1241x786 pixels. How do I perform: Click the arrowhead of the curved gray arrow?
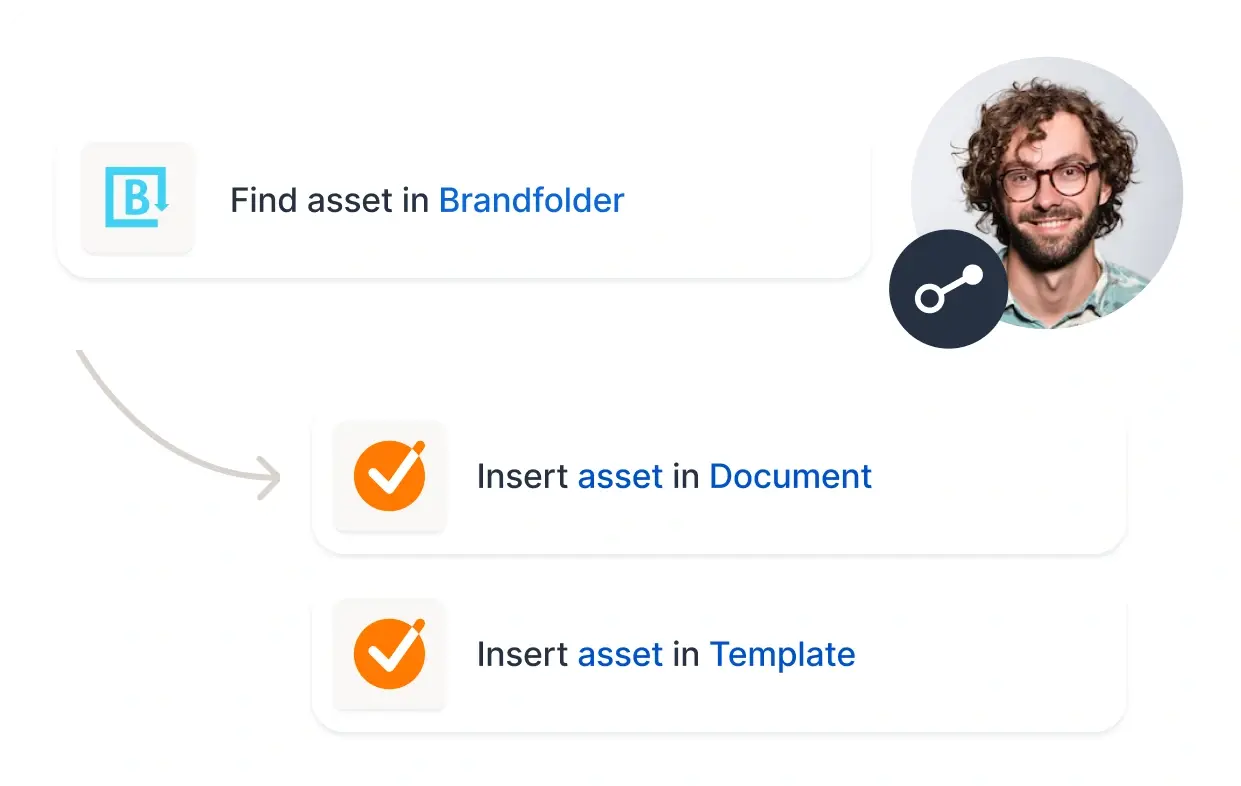tap(269, 478)
